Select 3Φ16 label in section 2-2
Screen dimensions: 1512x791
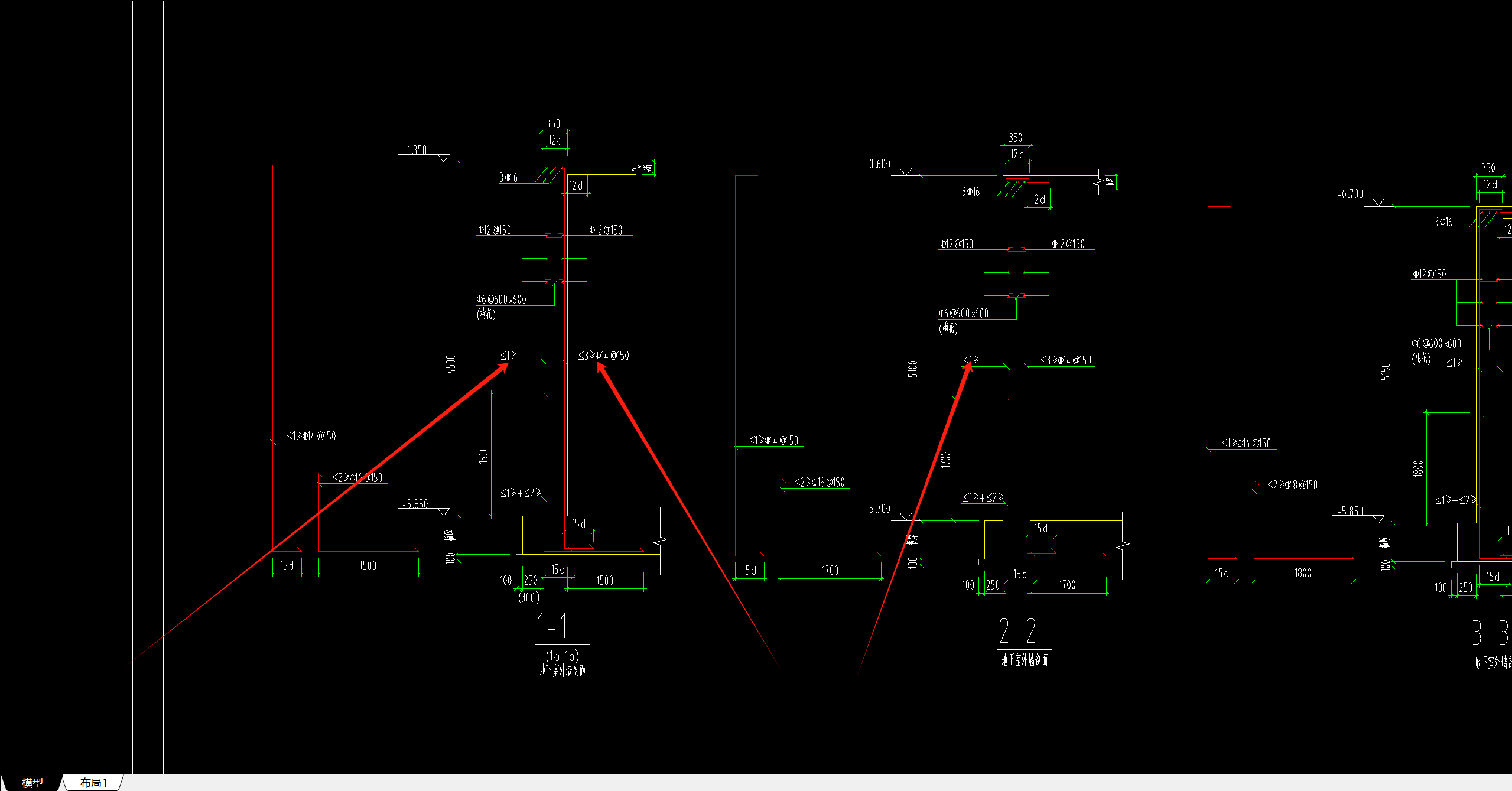970,191
